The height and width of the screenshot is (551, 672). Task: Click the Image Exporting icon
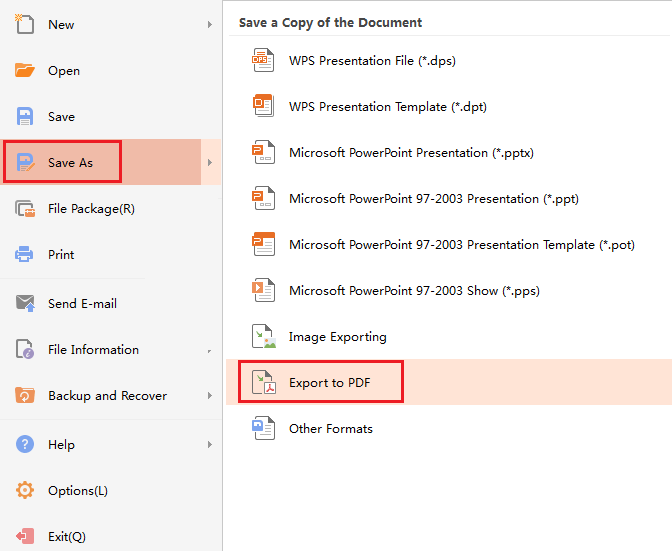[263, 336]
